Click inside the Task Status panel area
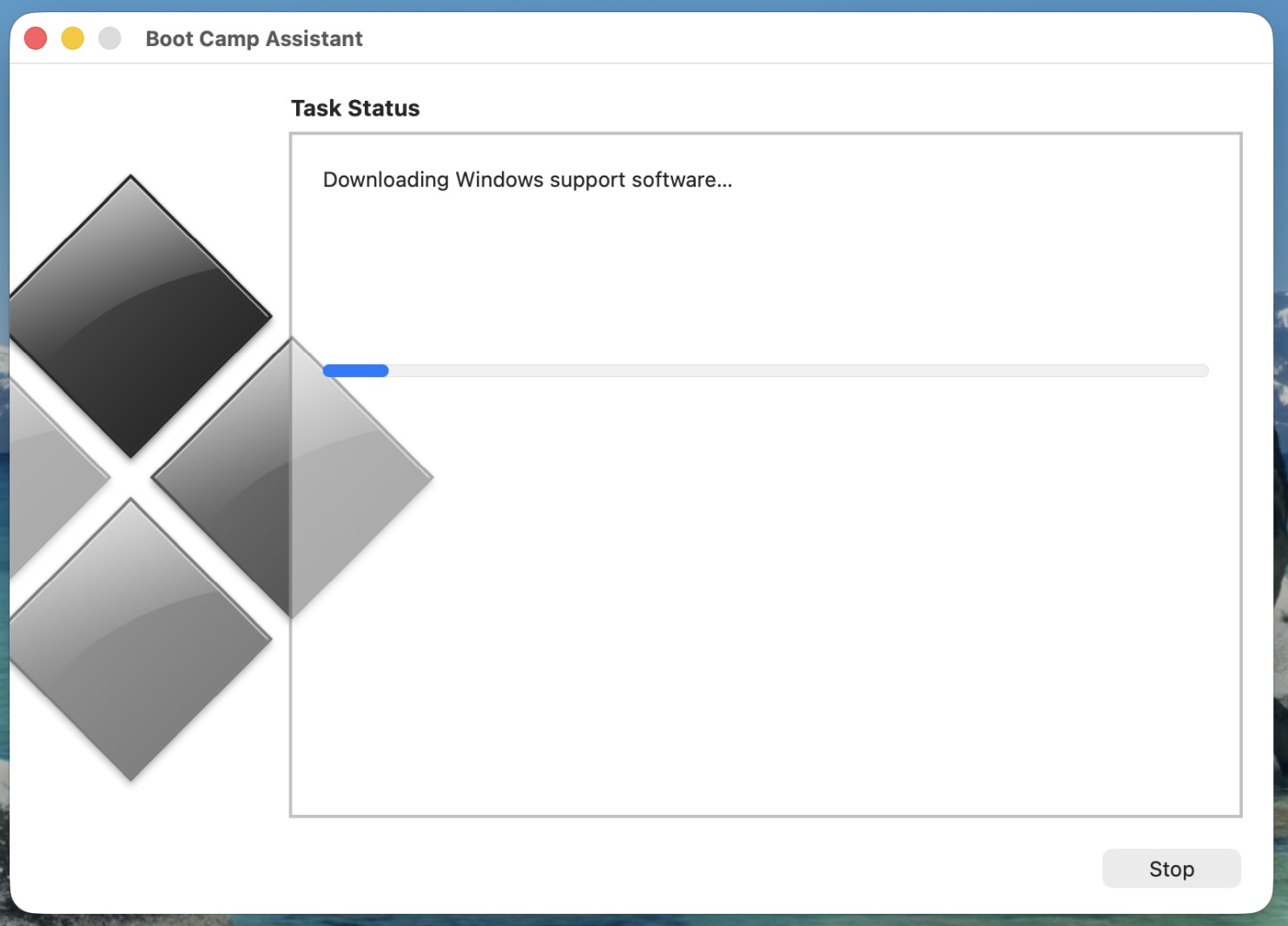 click(764, 608)
